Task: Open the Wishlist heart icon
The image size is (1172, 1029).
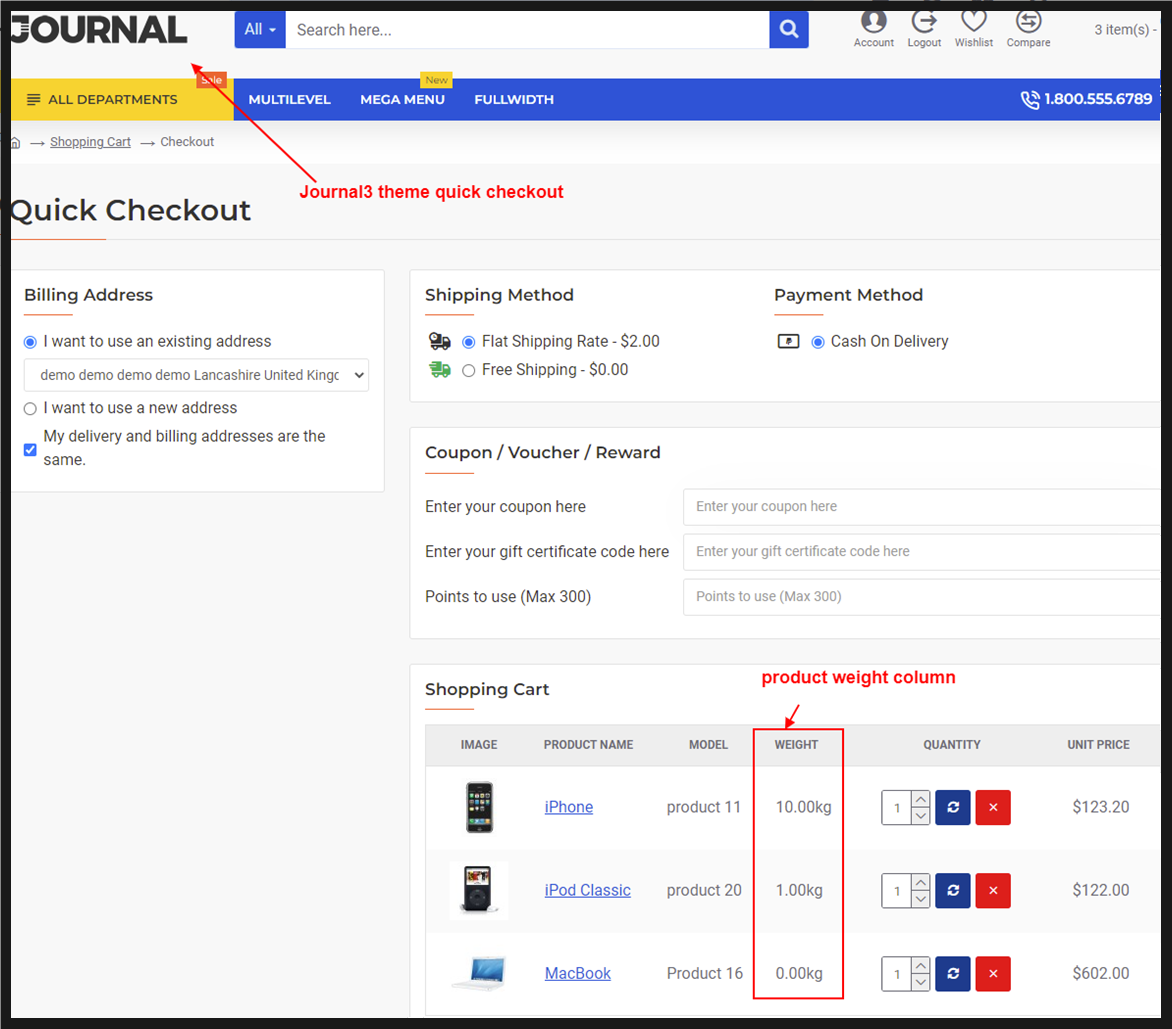Action: coord(973,23)
